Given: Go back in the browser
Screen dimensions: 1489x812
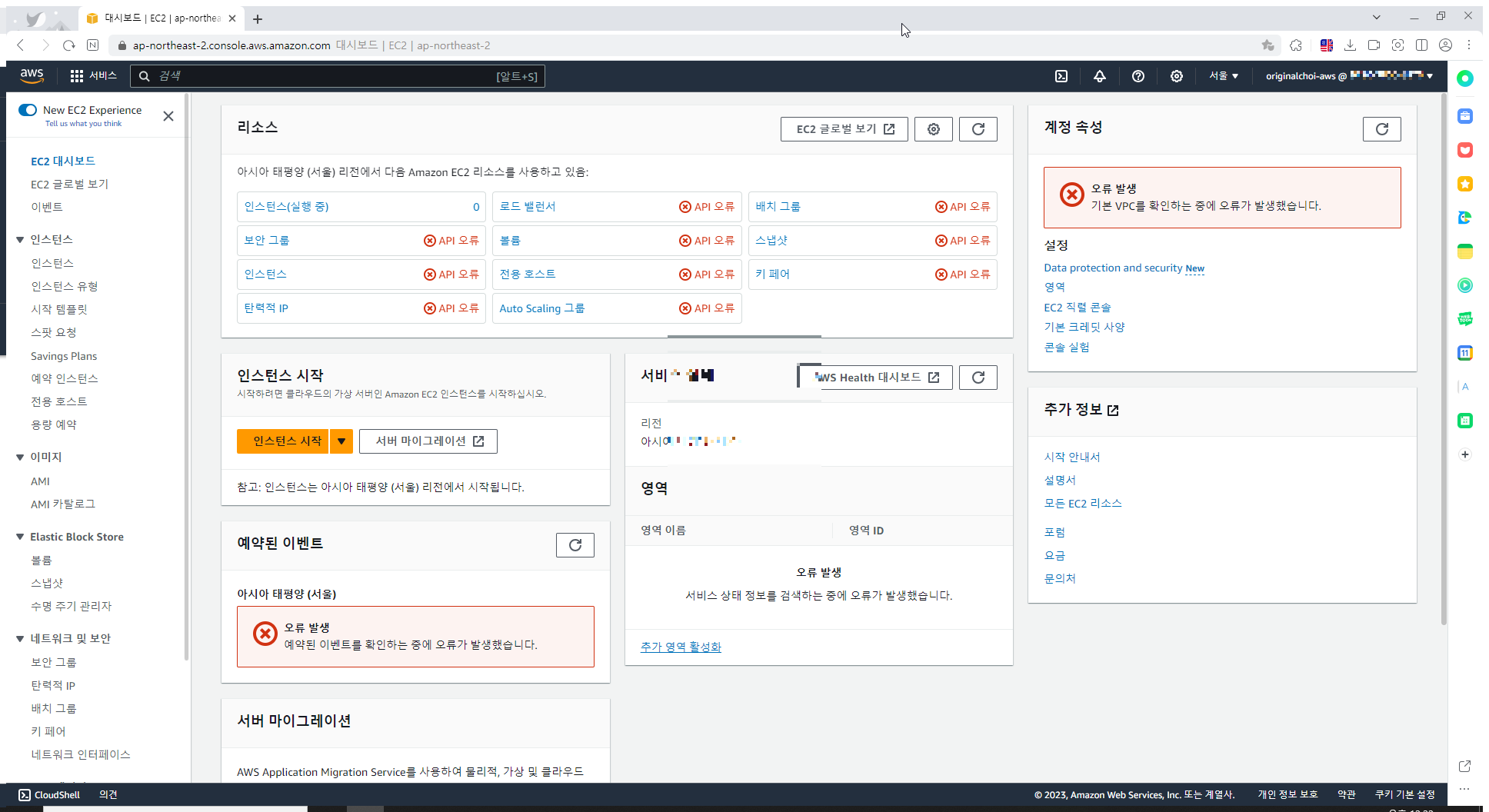Looking at the screenshot, I should click(x=21, y=45).
